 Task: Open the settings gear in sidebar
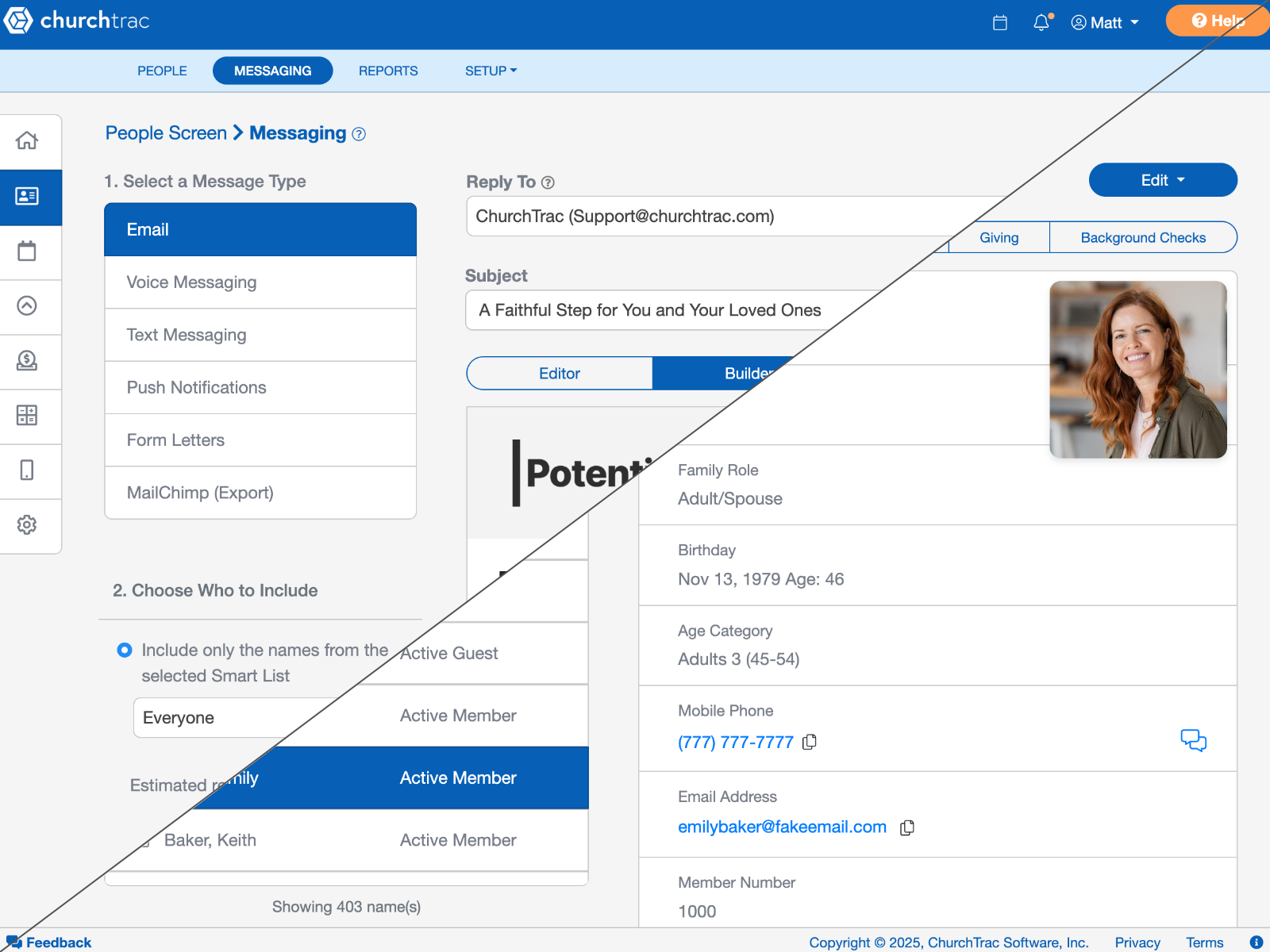pos(27,524)
